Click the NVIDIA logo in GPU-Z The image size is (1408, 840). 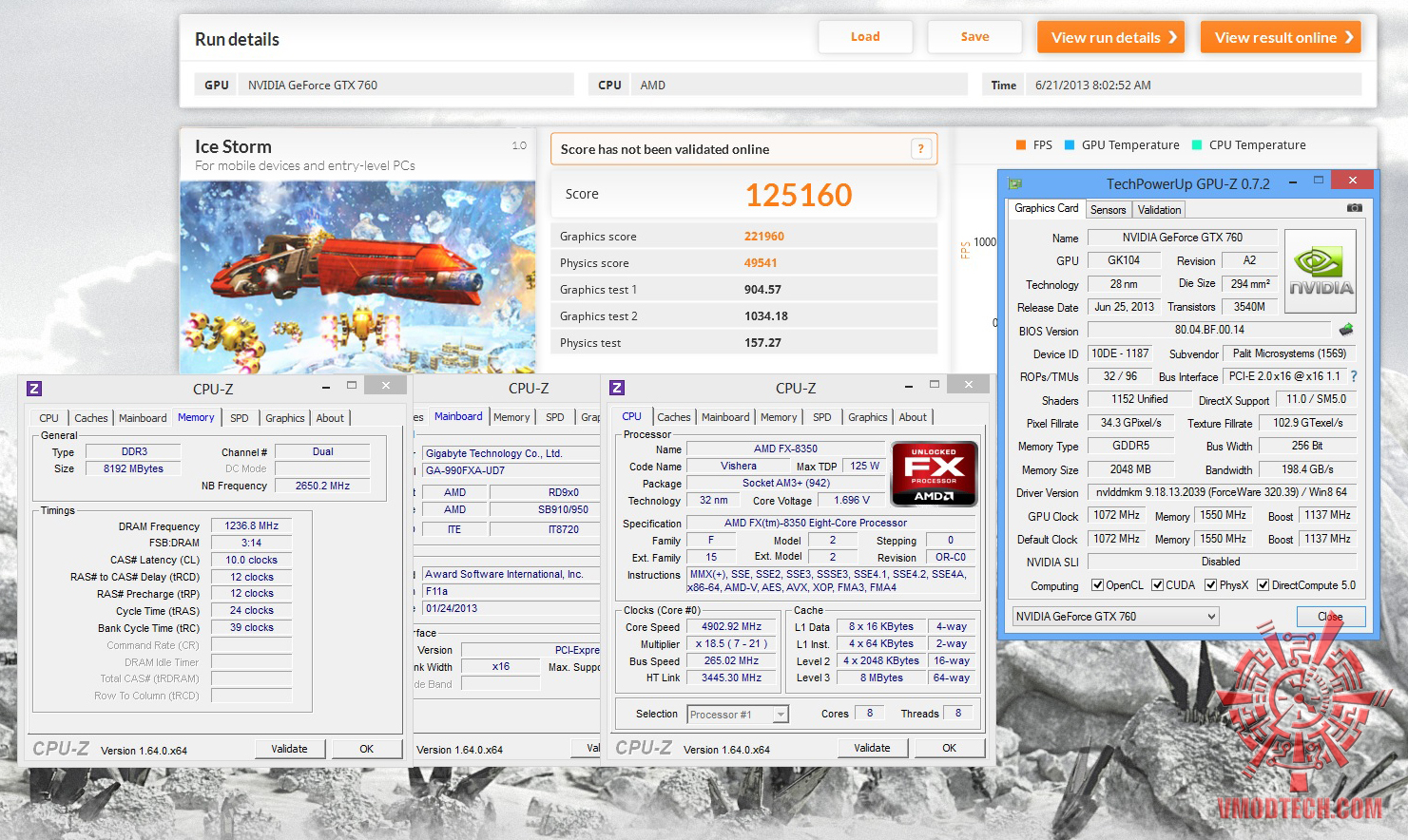[1321, 272]
